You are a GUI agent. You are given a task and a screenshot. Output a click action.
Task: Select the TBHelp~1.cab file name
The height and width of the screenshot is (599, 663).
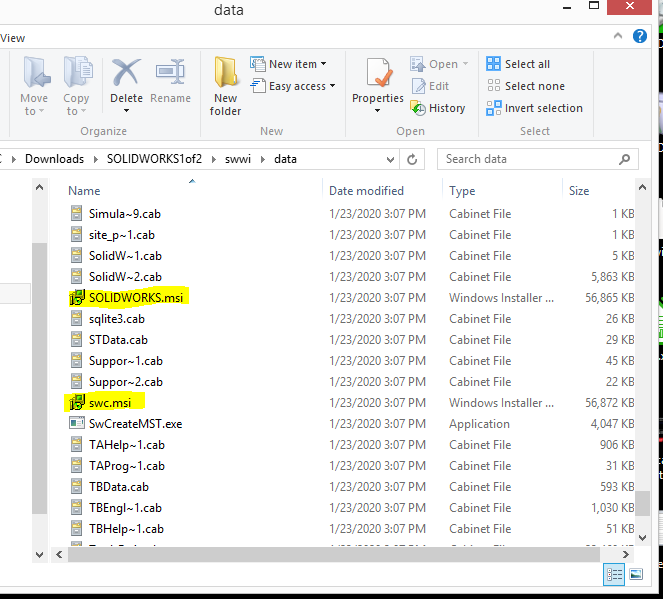[126, 529]
